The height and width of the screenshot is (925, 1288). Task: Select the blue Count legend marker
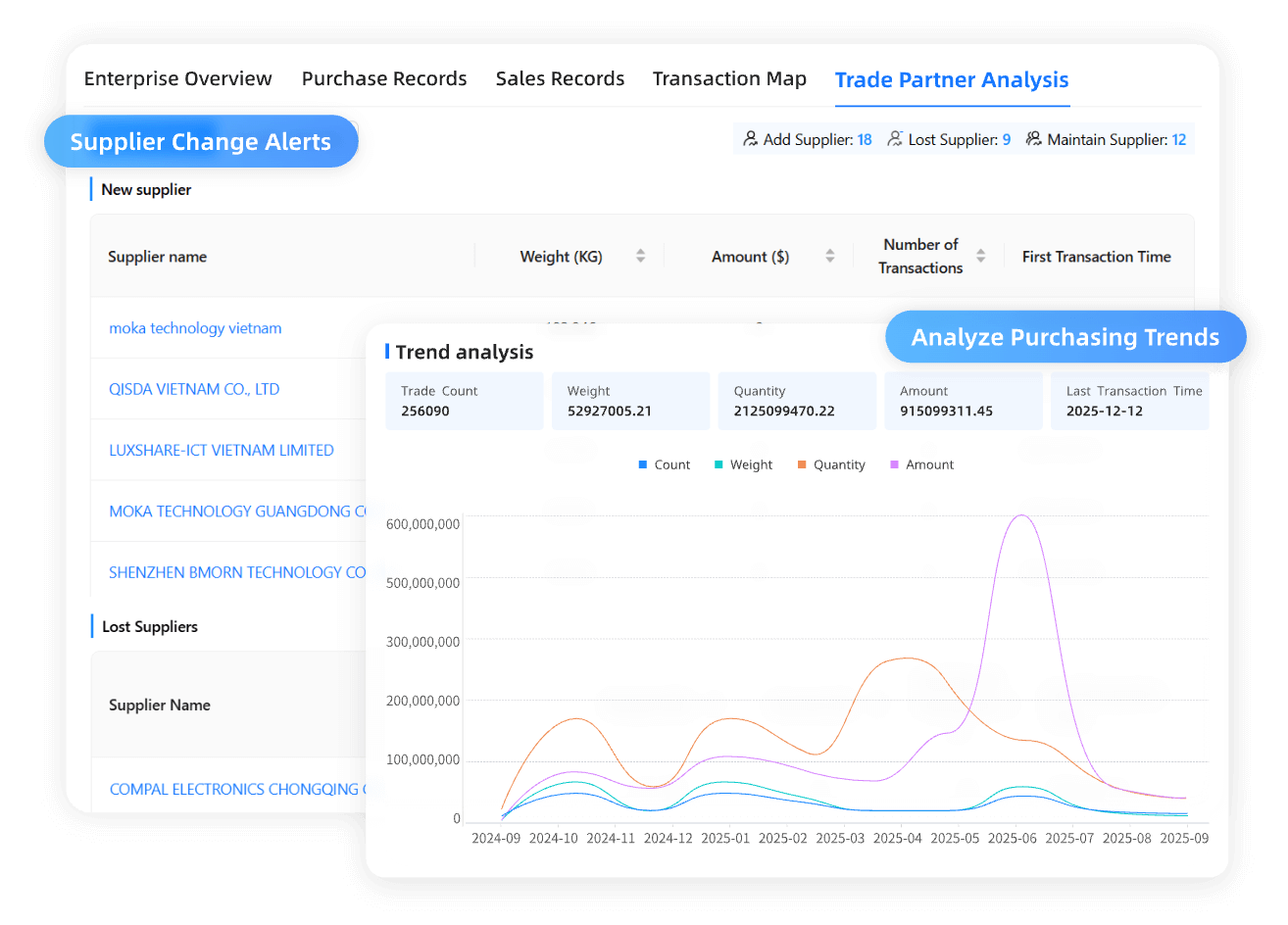(642, 464)
